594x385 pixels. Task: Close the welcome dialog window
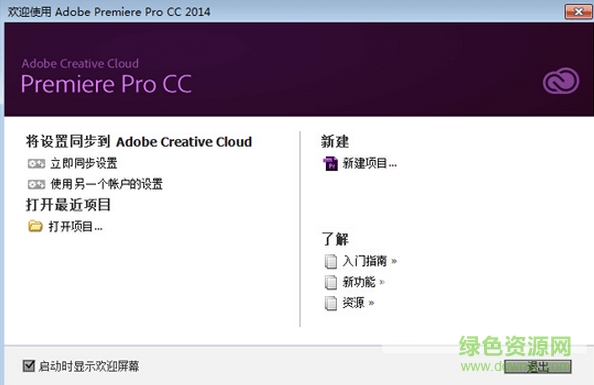[x=578, y=12]
